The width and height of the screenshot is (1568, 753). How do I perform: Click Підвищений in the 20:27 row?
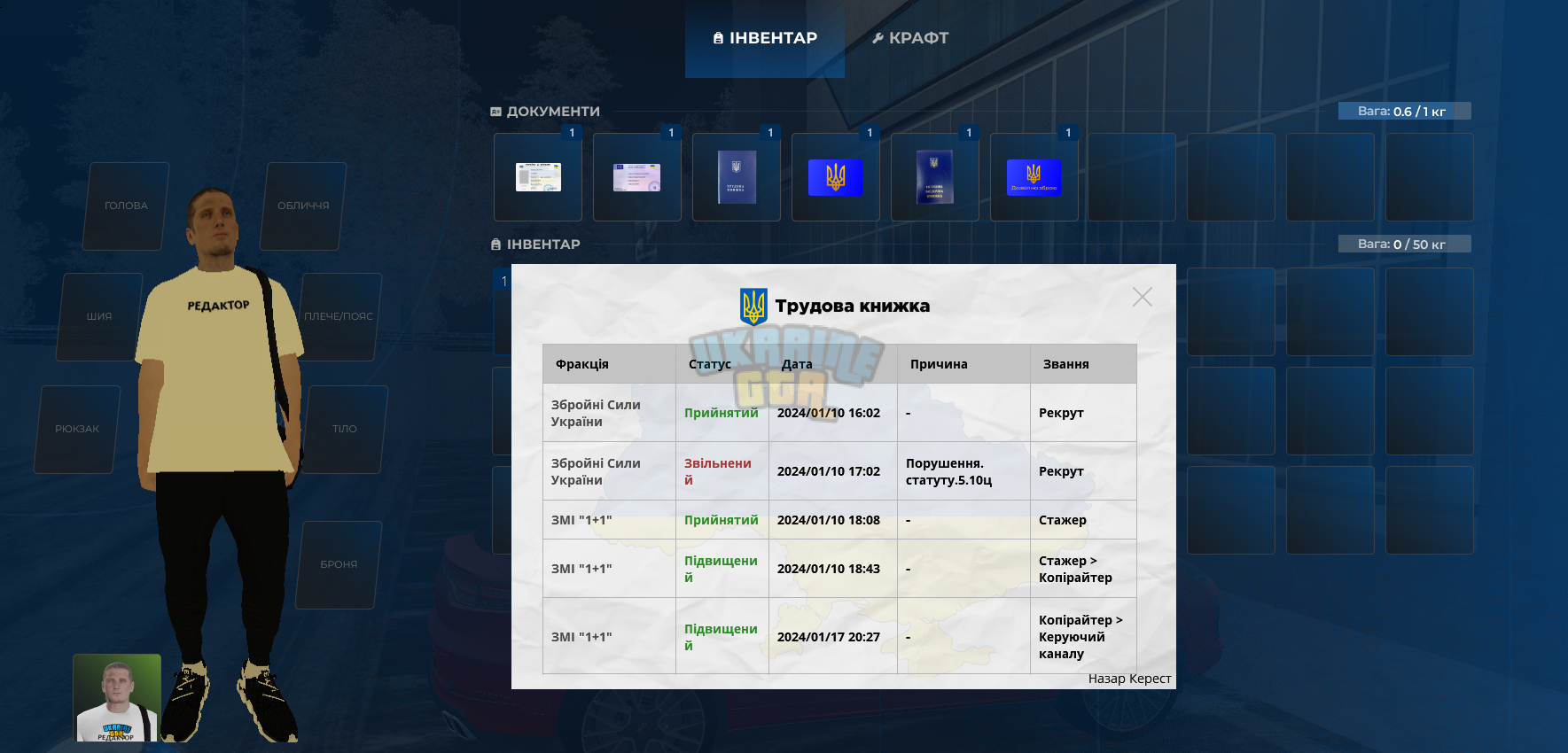coord(721,637)
